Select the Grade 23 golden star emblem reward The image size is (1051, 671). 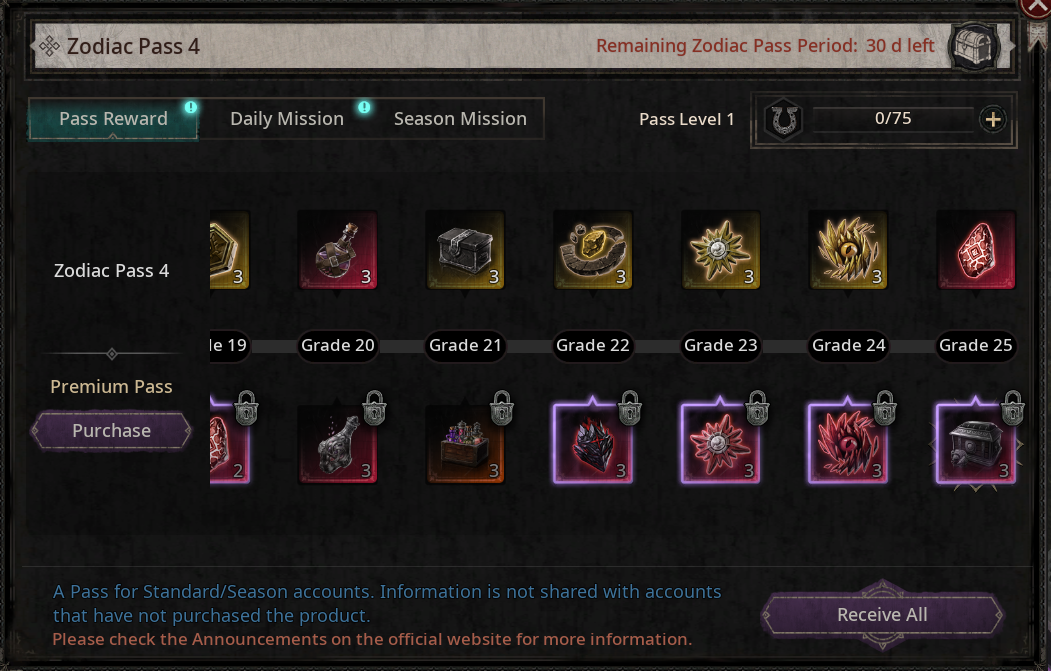[721, 250]
